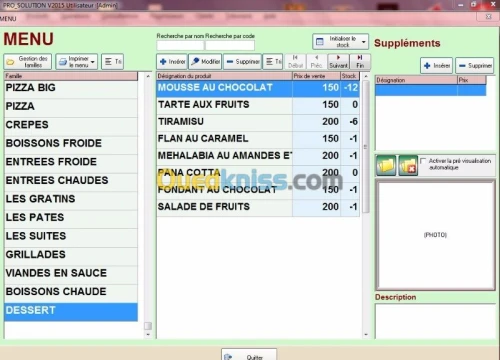Click Désignation du produit column header
The image size is (500, 360).
224,76
